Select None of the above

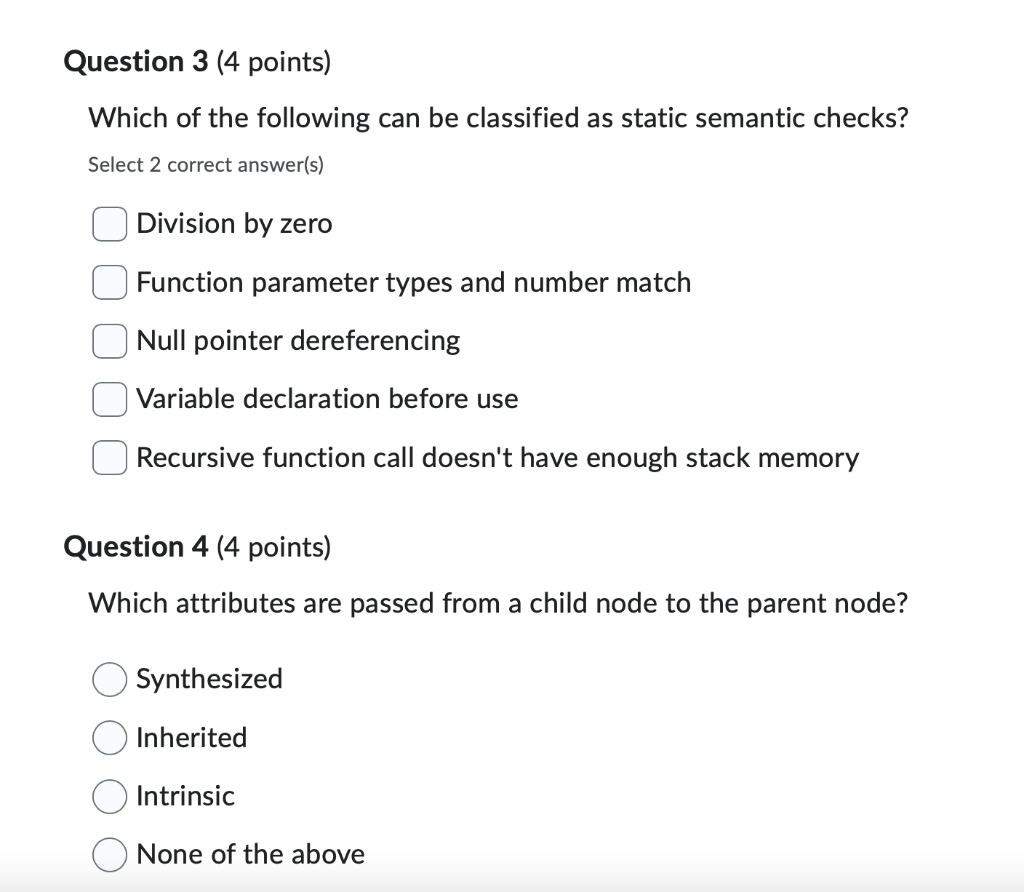[109, 855]
